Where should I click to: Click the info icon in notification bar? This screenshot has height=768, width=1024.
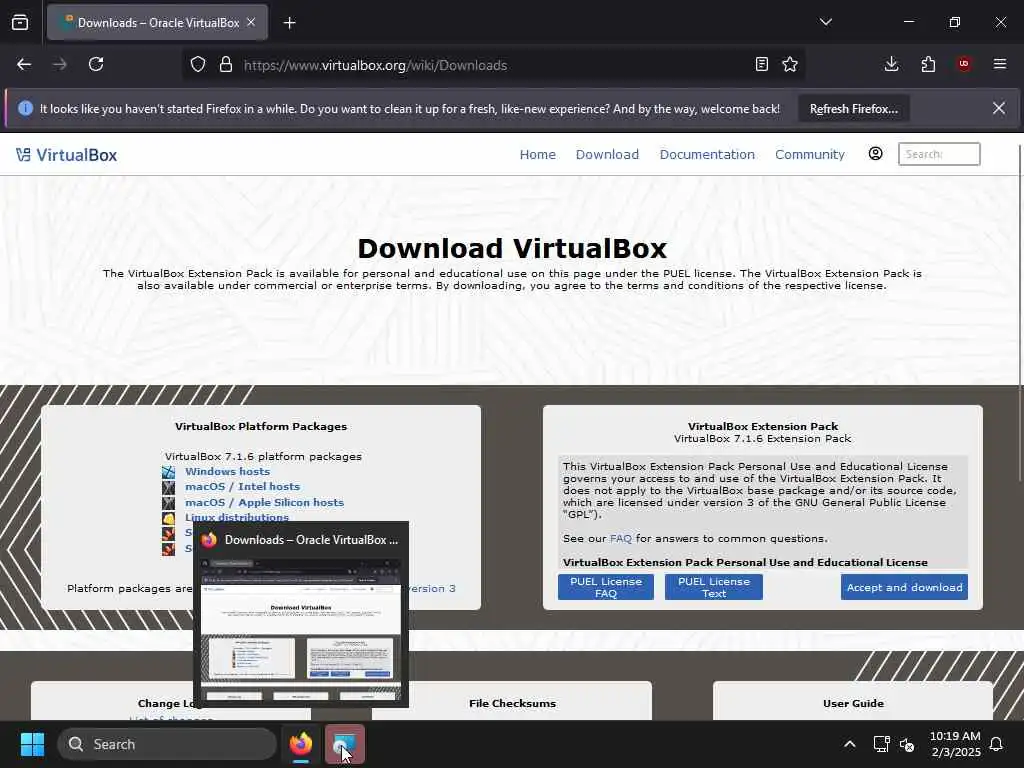pos(25,108)
